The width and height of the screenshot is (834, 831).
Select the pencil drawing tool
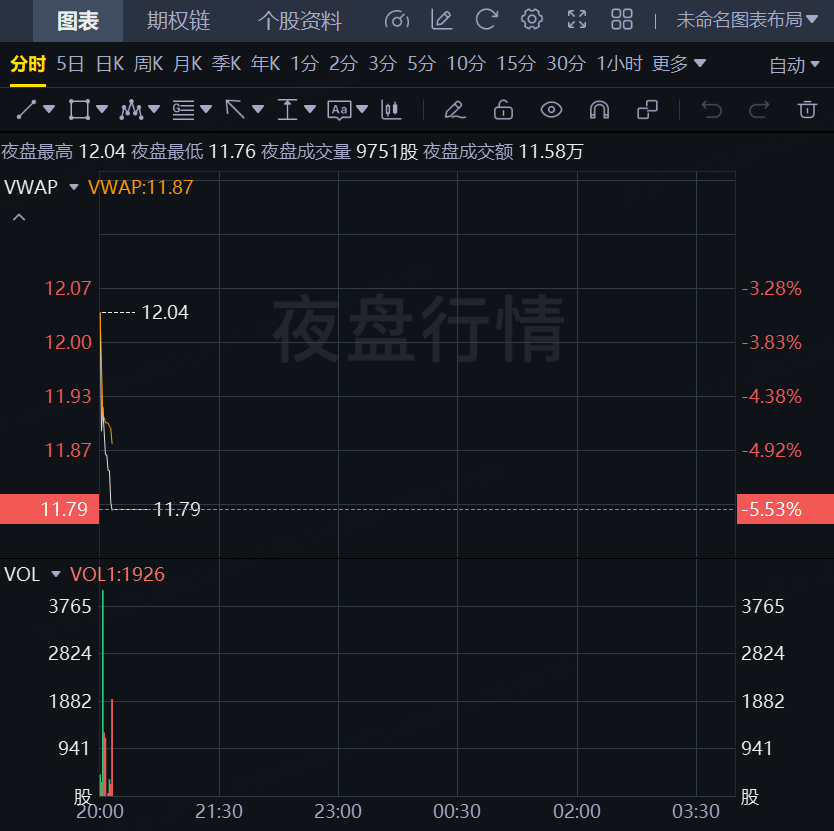tap(454, 109)
